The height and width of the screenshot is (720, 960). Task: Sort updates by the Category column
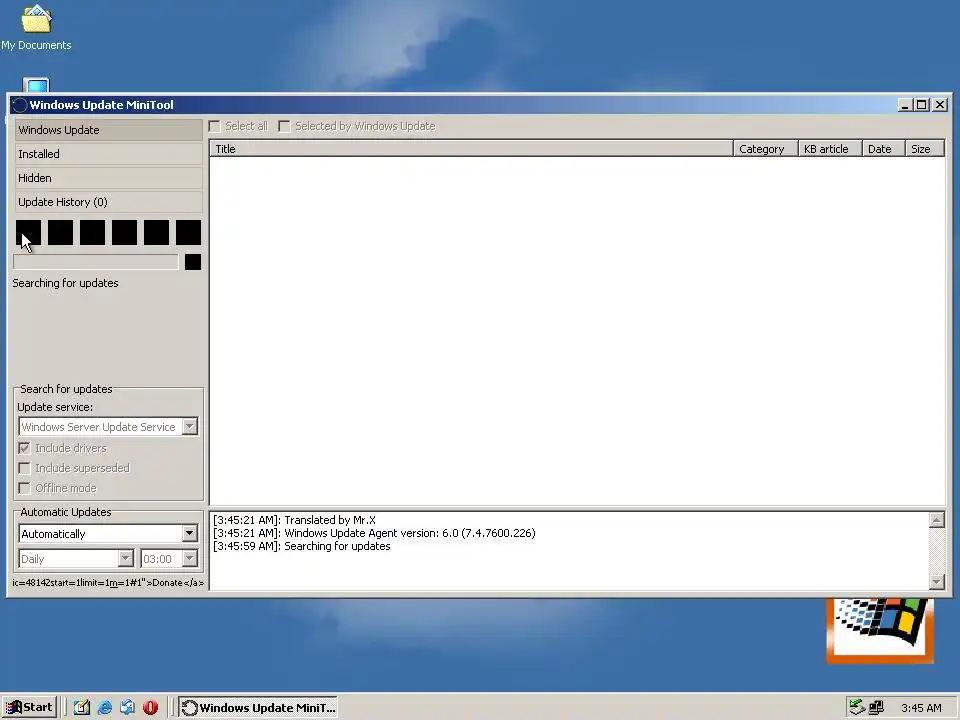(x=765, y=149)
